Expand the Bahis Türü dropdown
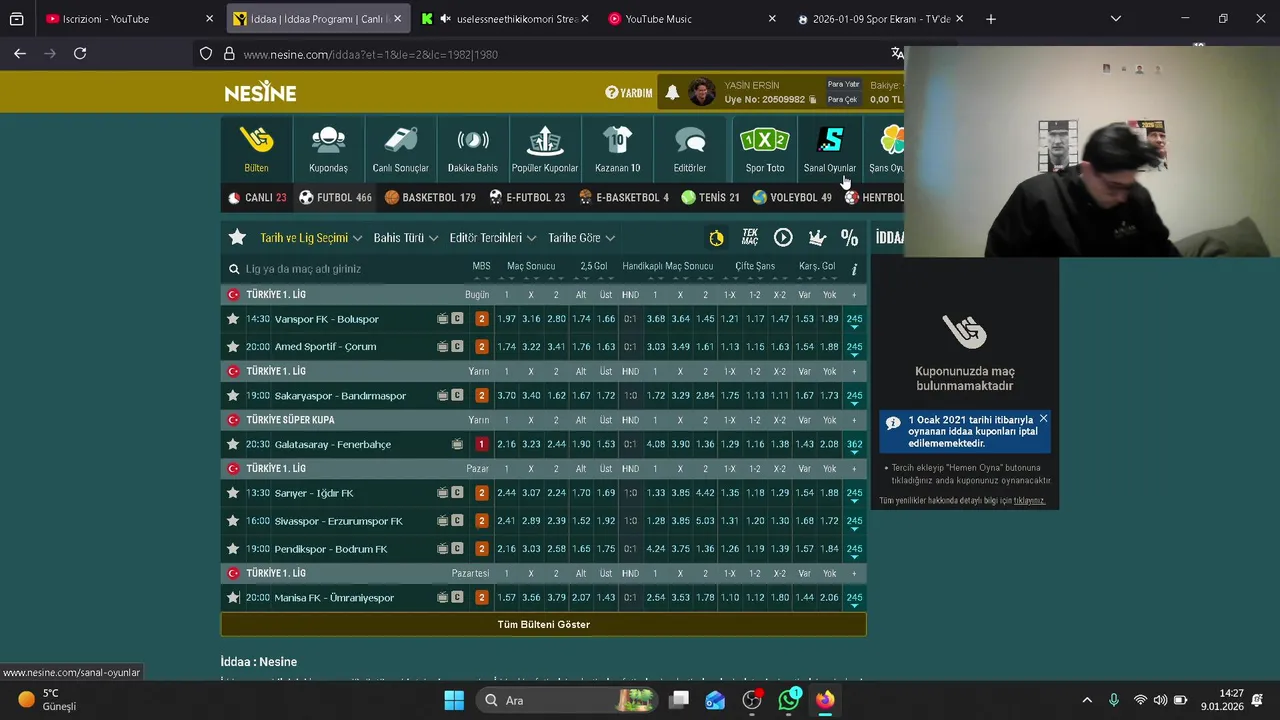 pyautogui.click(x=406, y=238)
